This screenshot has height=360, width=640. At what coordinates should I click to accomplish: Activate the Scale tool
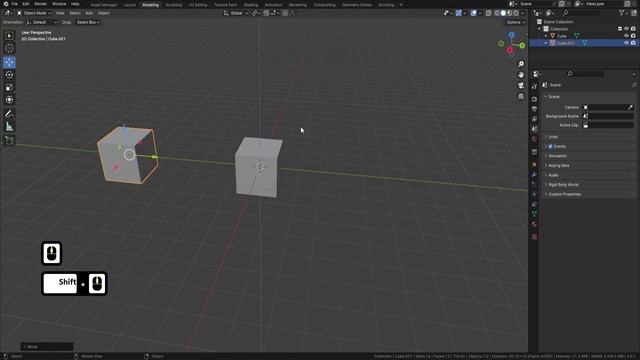[9, 87]
